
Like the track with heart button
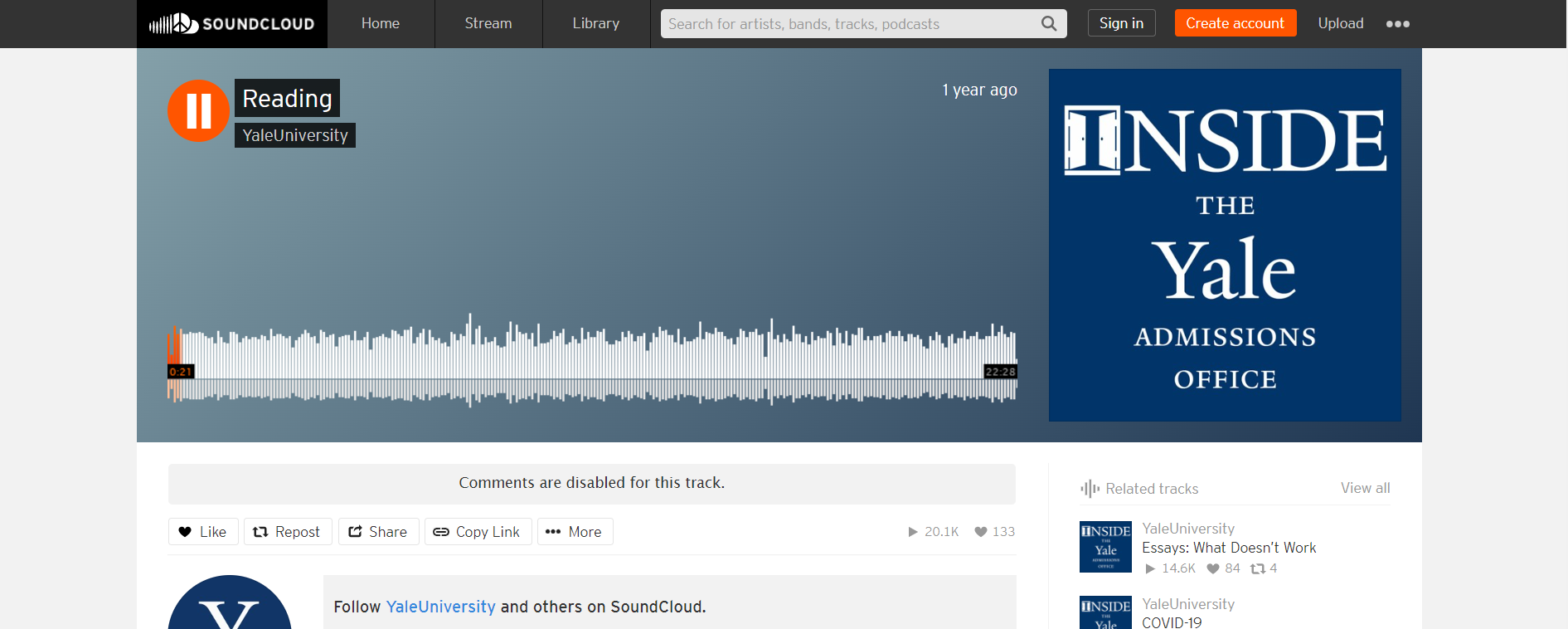(203, 532)
